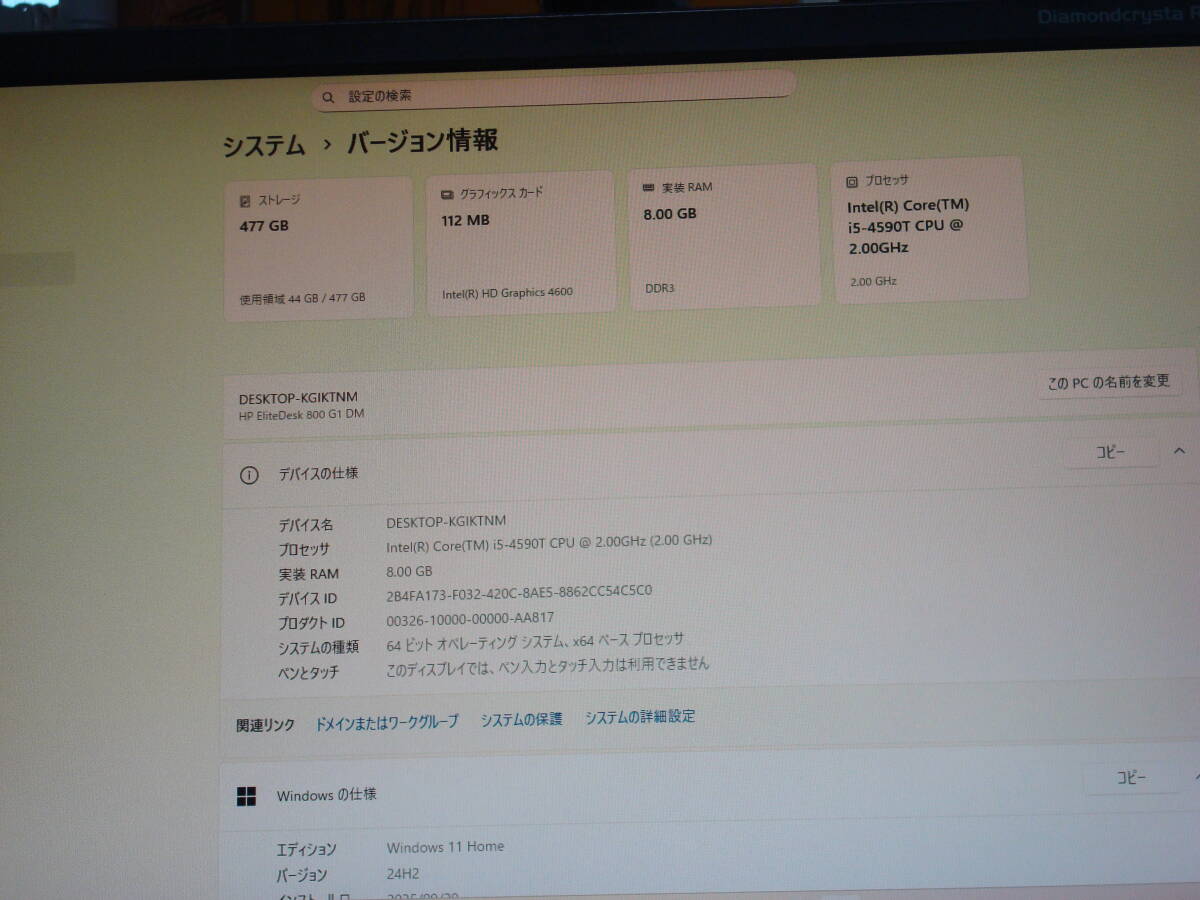
Task: Open the システム breadcrumb link
Action: pos(264,145)
